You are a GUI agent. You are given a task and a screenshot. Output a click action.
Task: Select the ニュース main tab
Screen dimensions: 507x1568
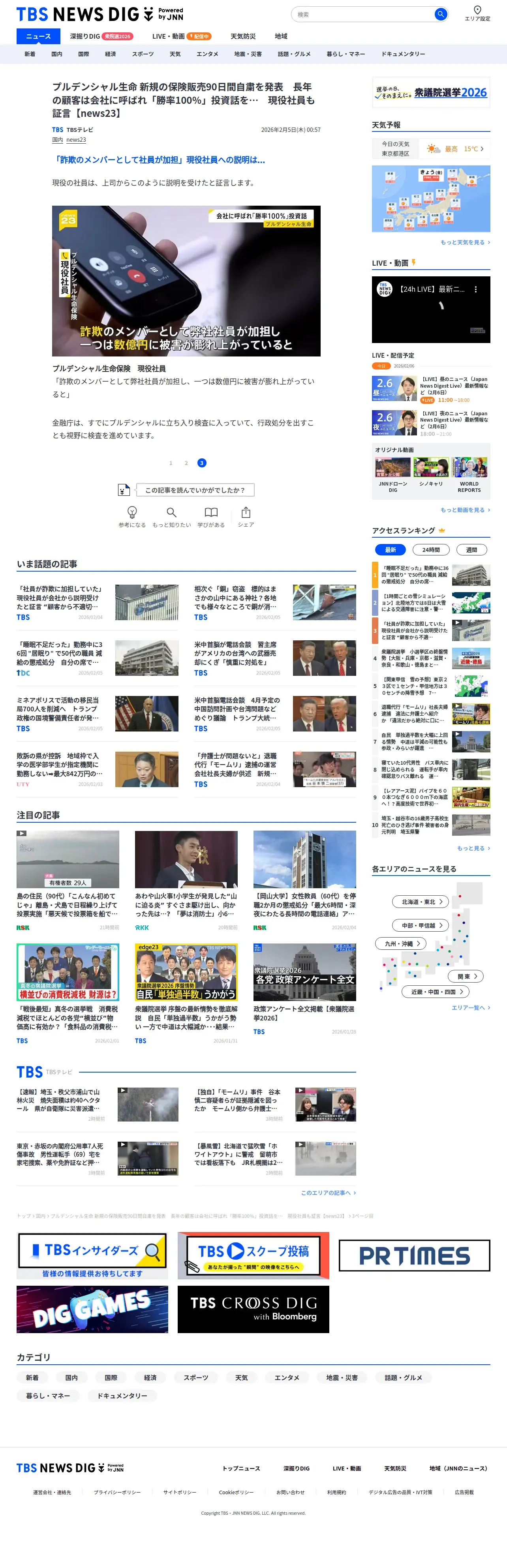tap(38, 37)
